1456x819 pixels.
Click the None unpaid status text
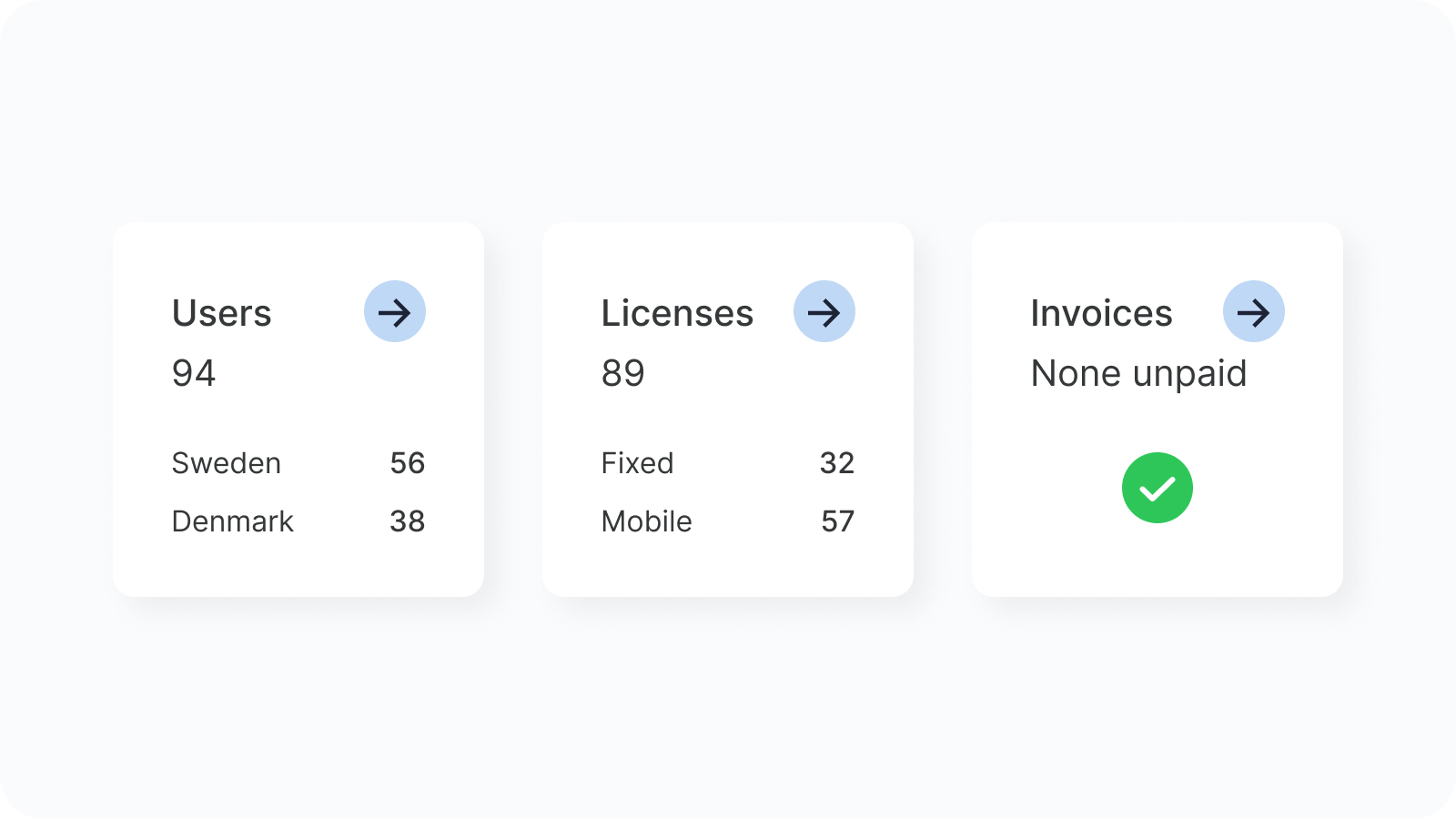[x=1138, y=373]
